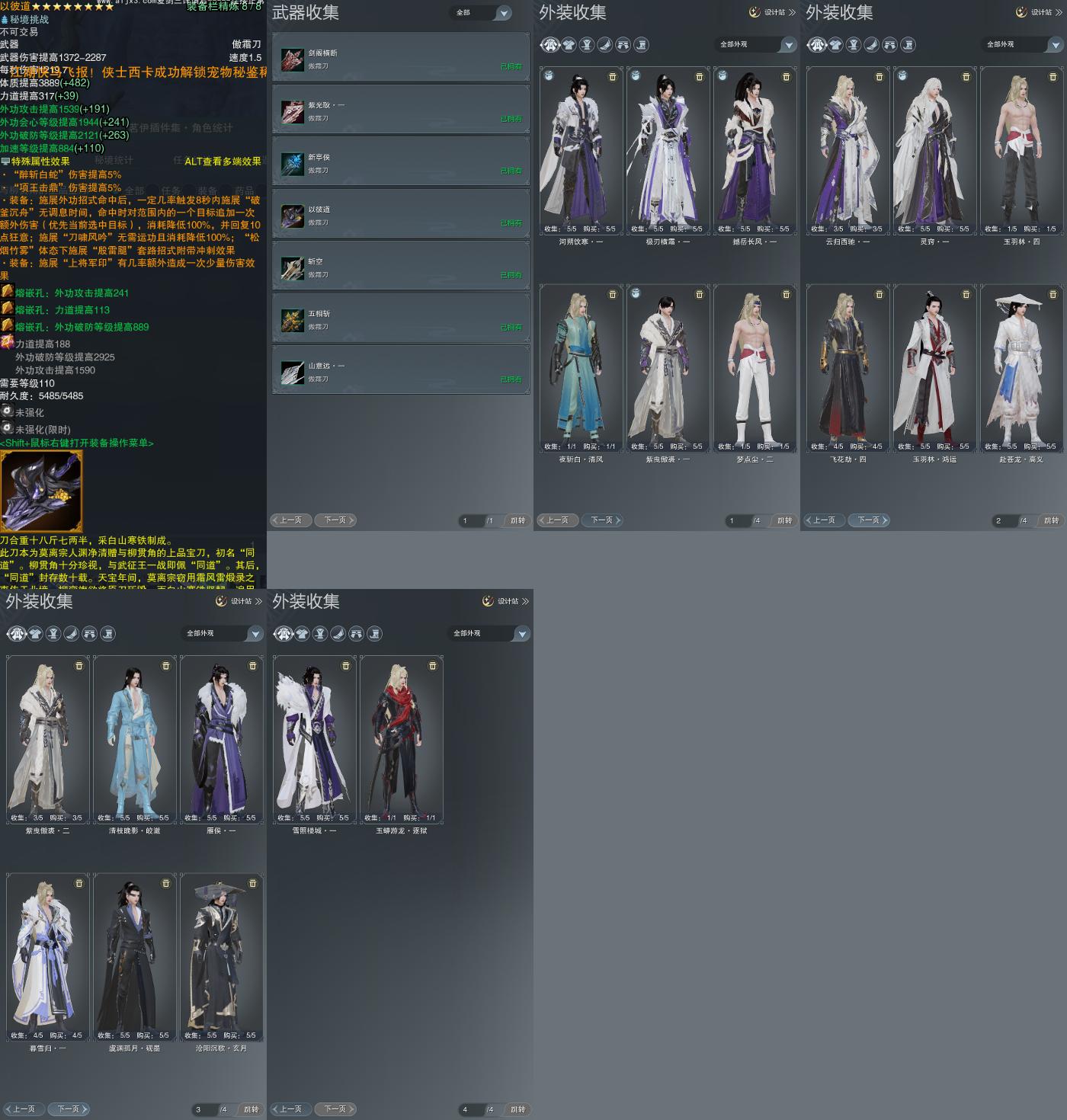This screenshot has width=1067, height=1120.
Task: Trash icon on the 灵弈·一 outfit card
Action: coord(966,77)
